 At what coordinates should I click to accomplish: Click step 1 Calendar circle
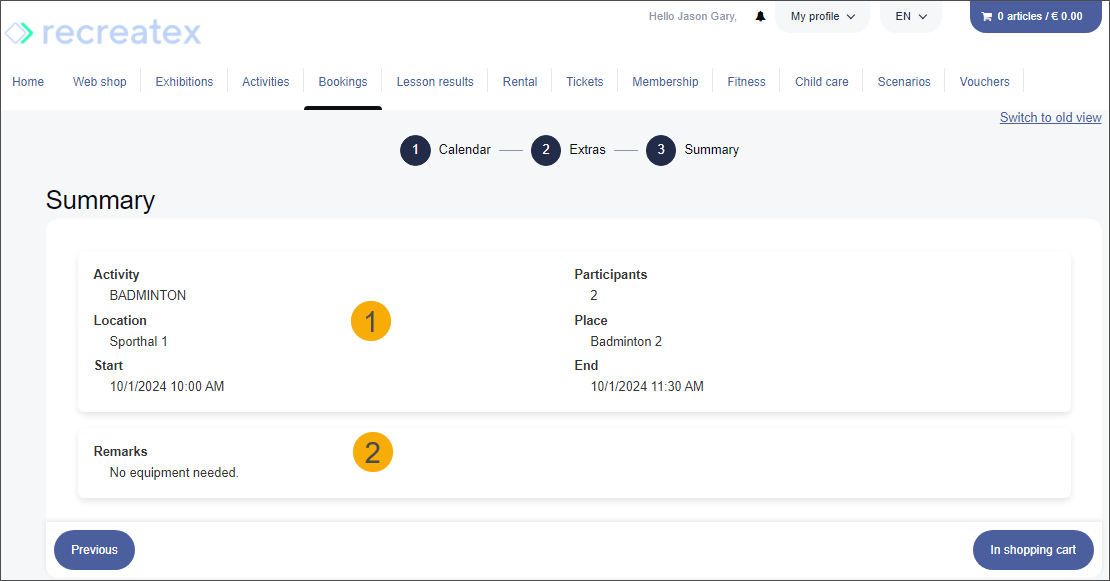tap(415, 150)
